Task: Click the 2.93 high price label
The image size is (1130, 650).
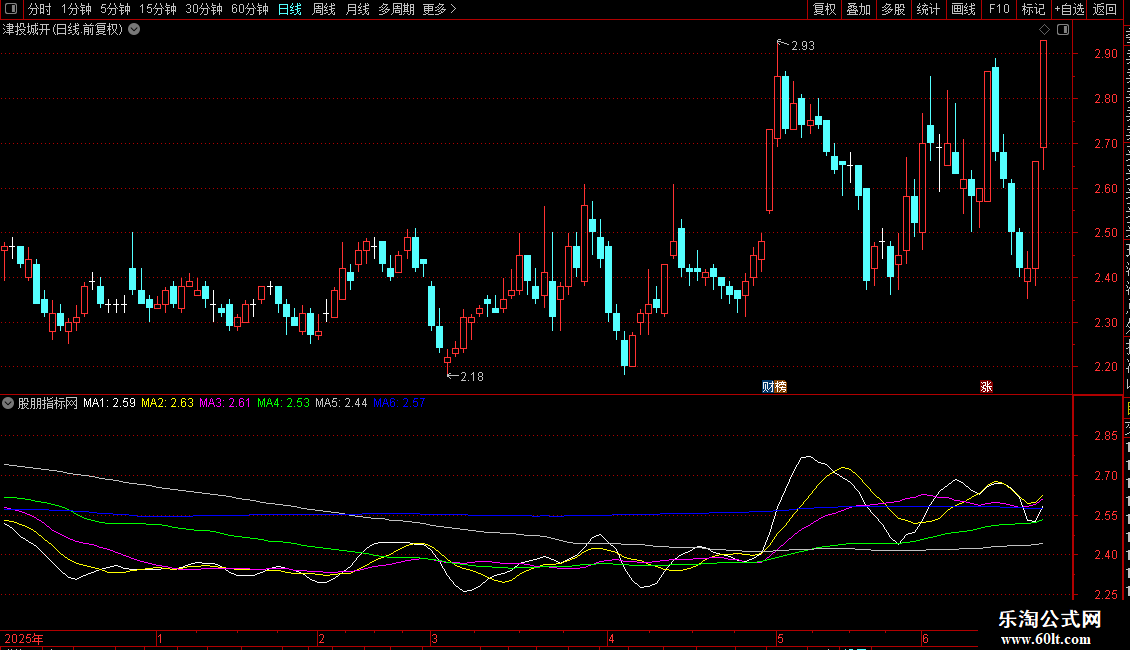Action: (x=803, y=45)
